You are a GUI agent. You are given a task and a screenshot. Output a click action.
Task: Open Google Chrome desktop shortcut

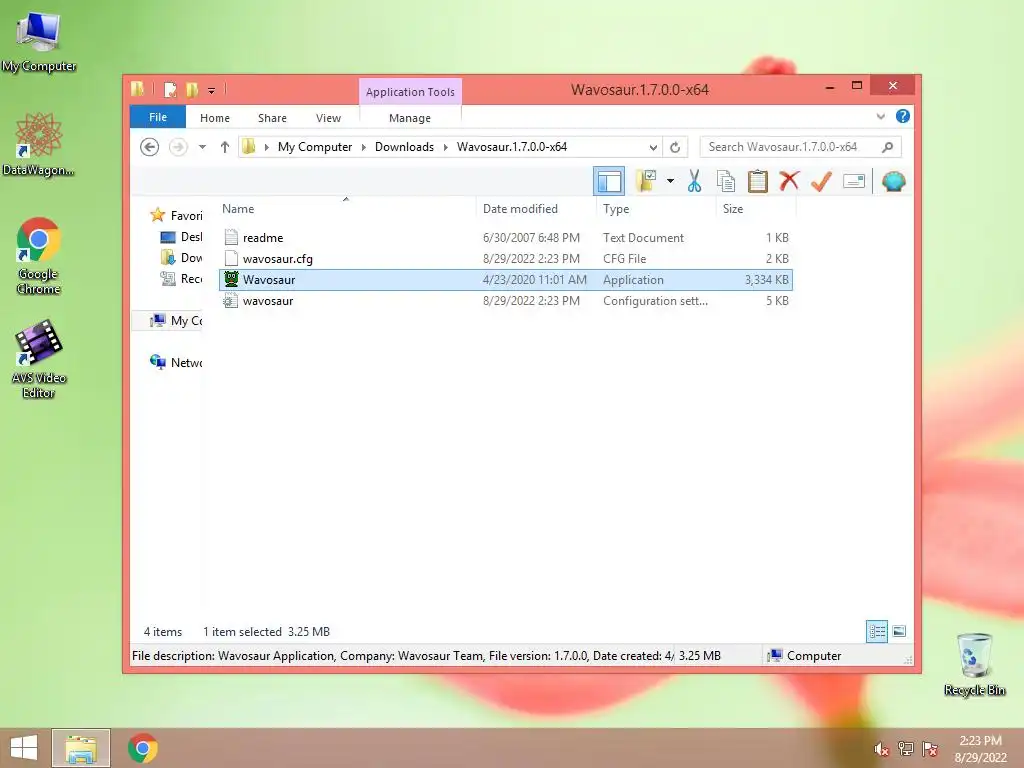click(x=39, y=256)
